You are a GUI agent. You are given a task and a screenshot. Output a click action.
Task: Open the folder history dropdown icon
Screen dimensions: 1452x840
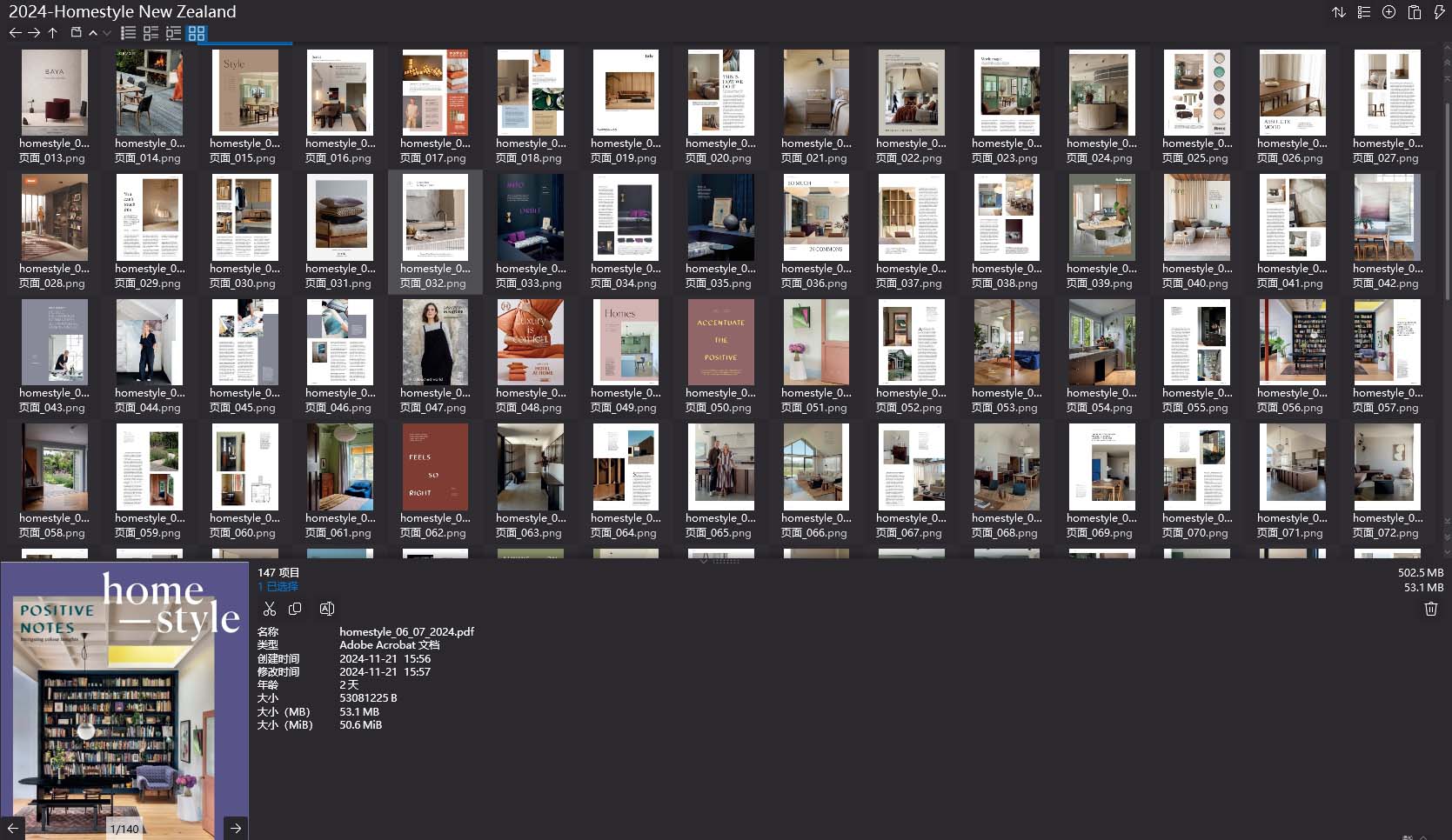(x=77, y=33)
